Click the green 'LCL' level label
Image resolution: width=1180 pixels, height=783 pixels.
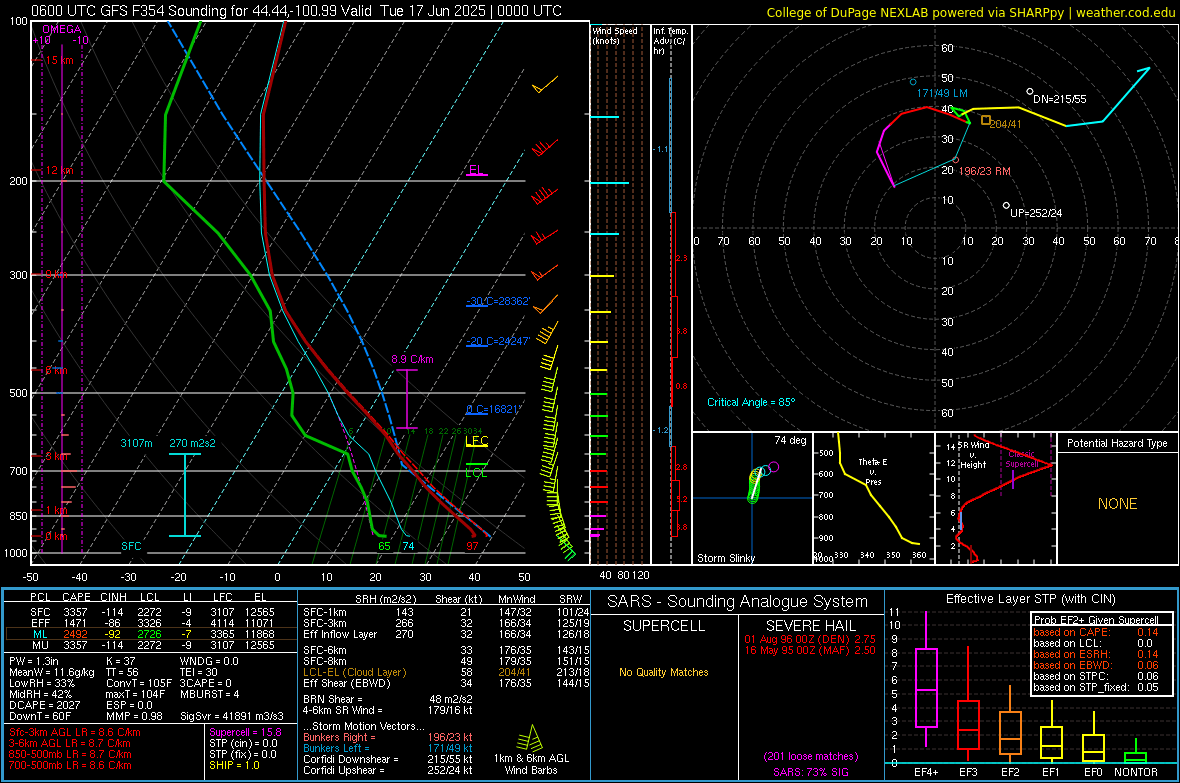point(476,473)
